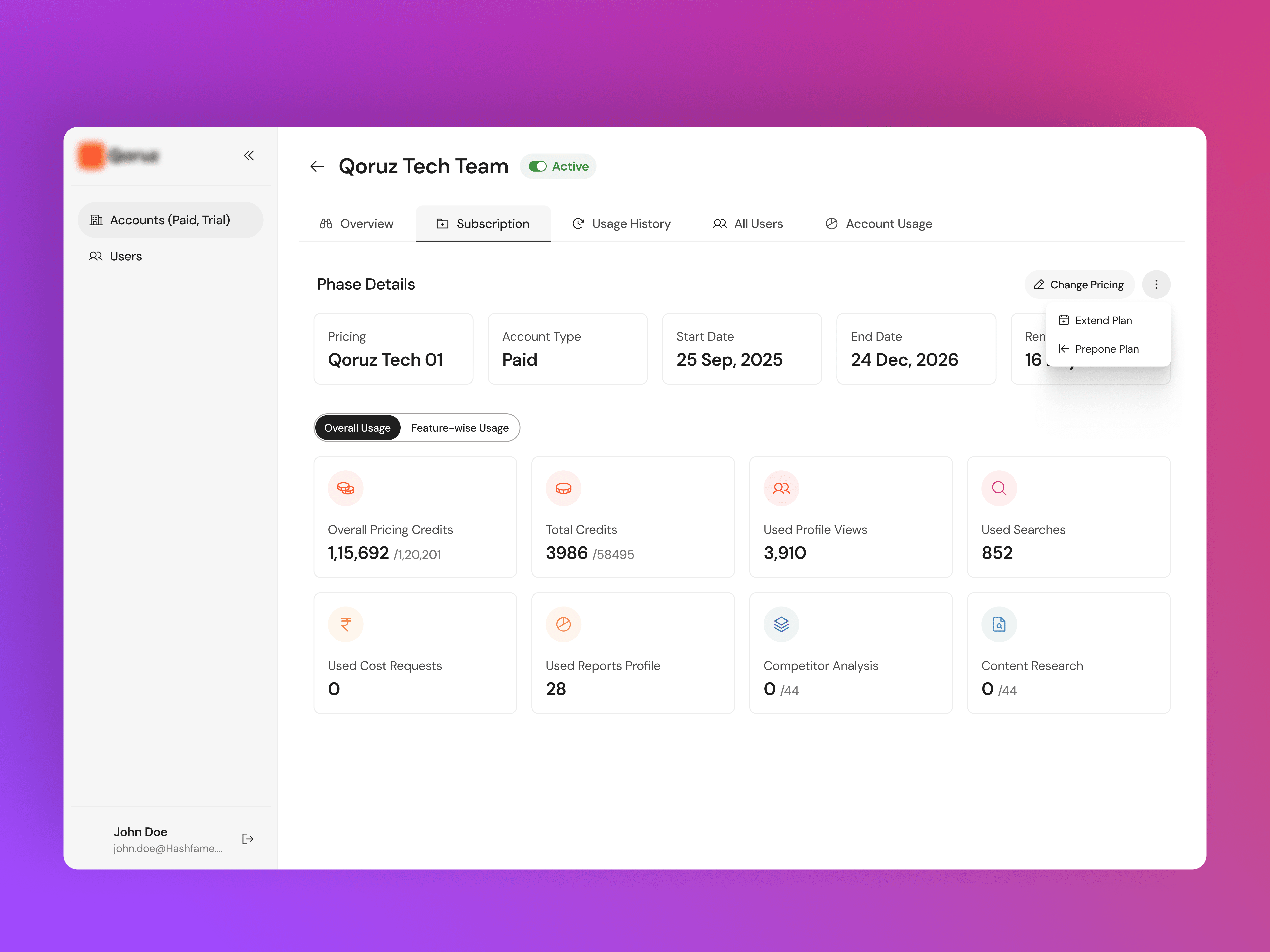
Task: Switch to Feature-wise Usage view
Action: point(460,428)
